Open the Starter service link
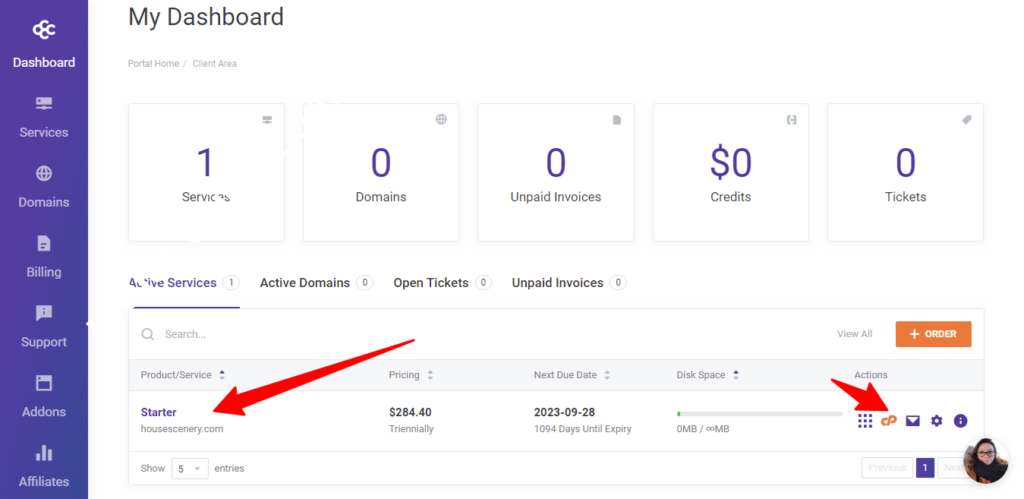The image size is (1024, 499). (159, 412)
